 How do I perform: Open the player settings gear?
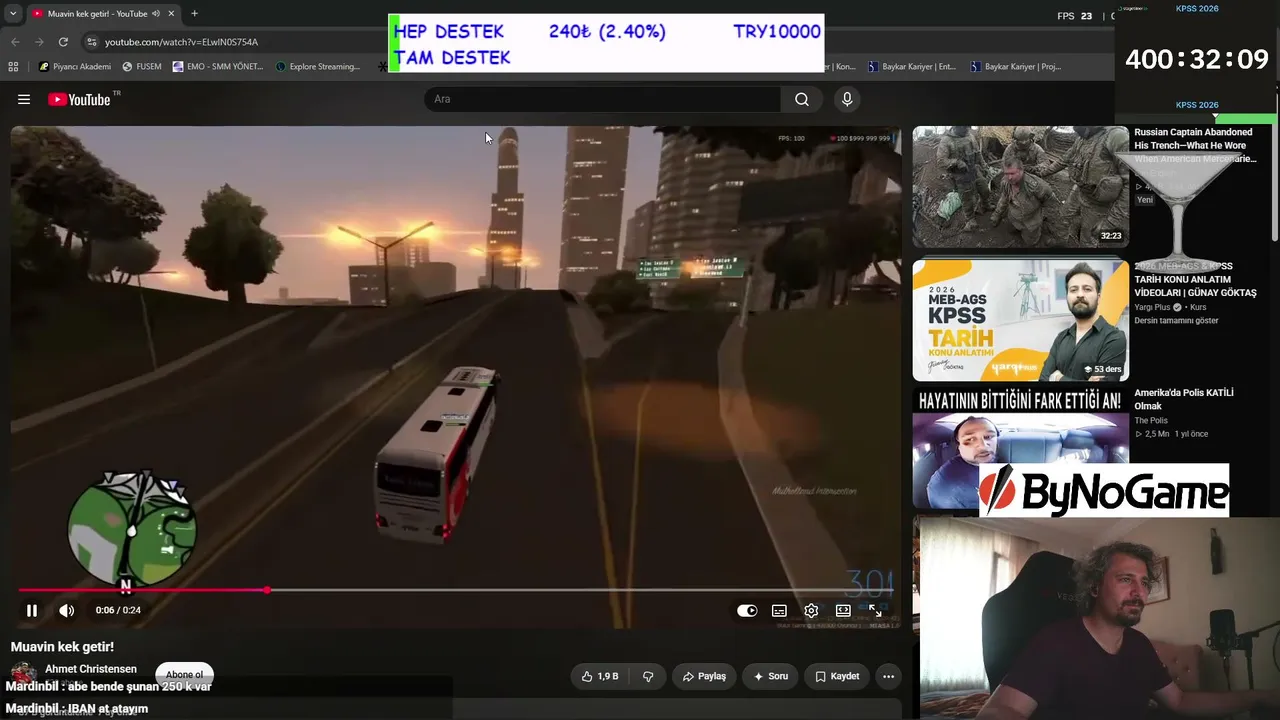(x=811, y=610)
